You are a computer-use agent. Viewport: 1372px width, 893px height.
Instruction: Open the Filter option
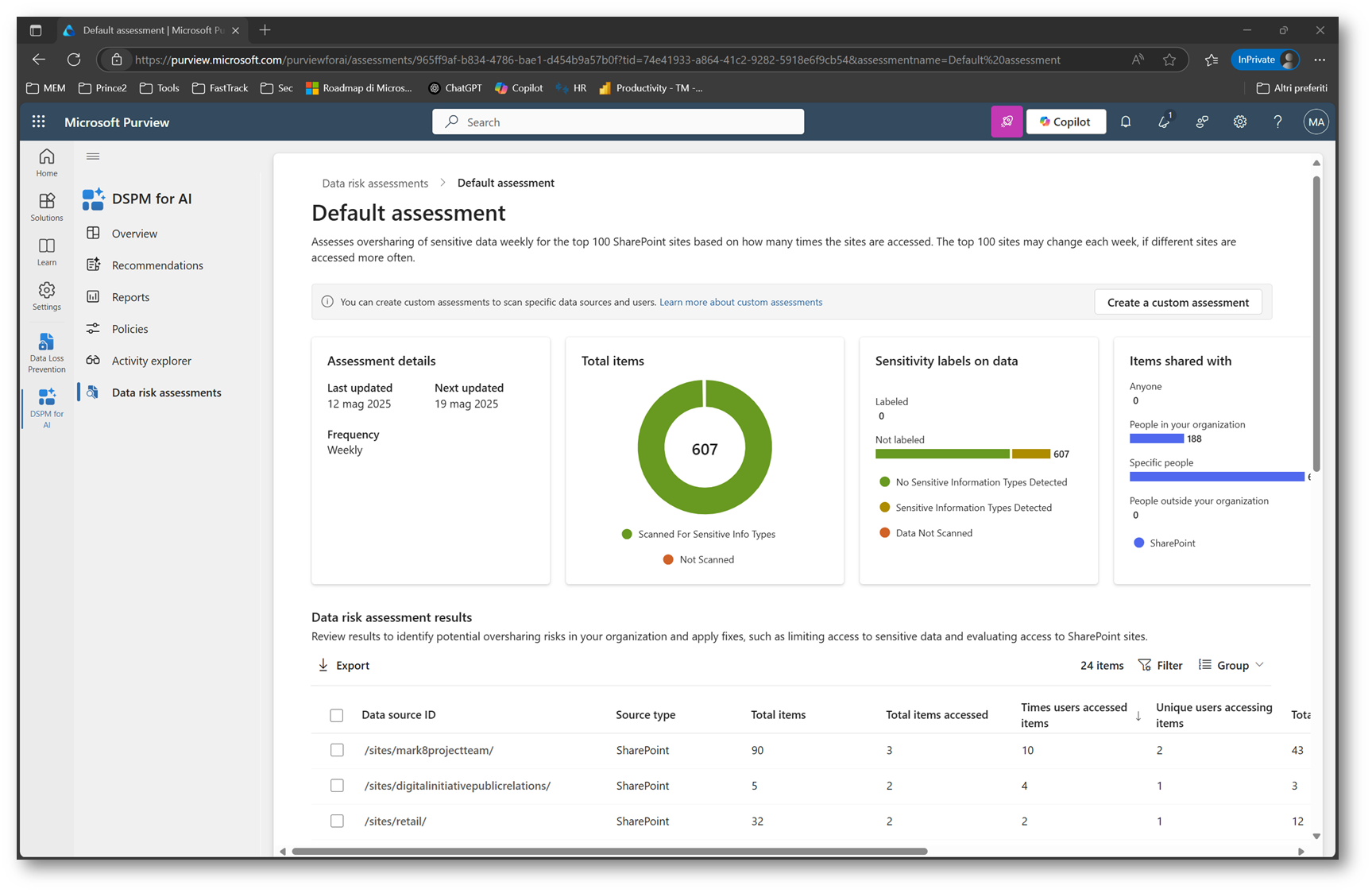pyautogui.click(x=1160, y=665)
